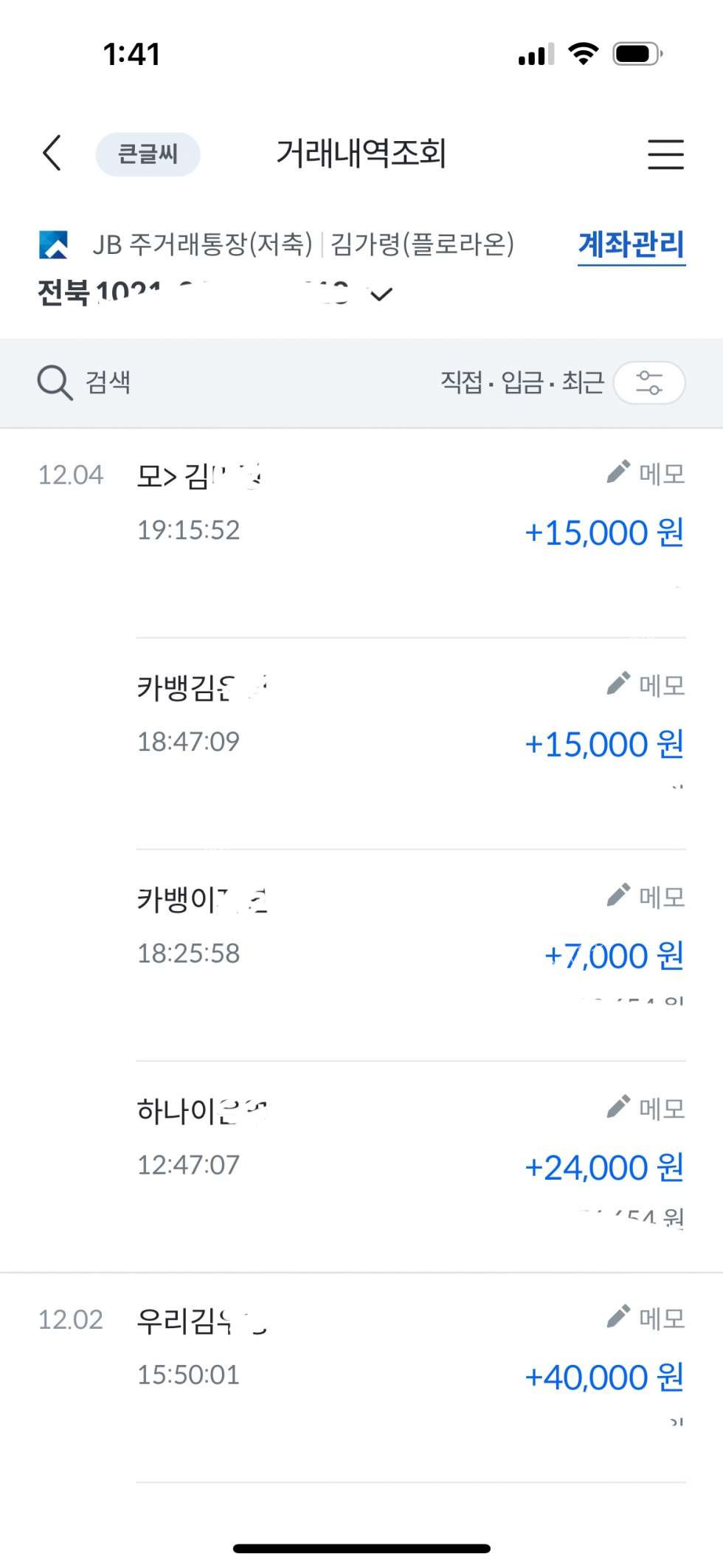The height and width of the screenshot is (1568, 723).
Task: Open the transaction filter settings icon
Action: click(x=649, y=382)
